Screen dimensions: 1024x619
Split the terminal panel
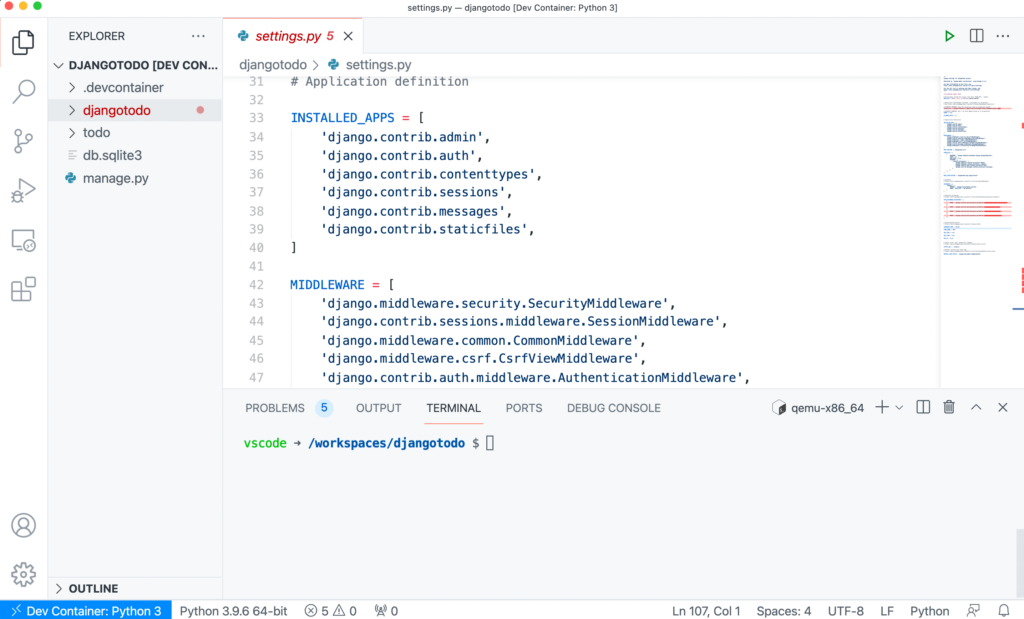point(923,407)
